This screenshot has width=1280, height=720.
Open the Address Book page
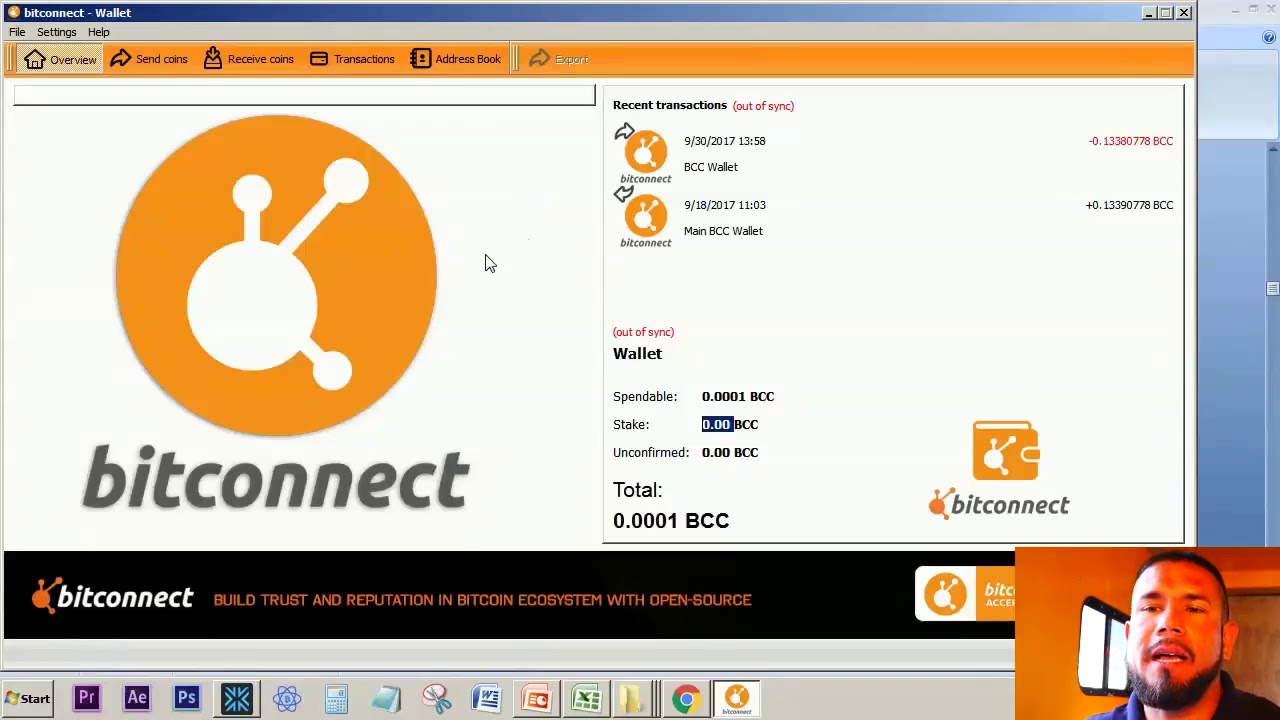pos(455,59)
